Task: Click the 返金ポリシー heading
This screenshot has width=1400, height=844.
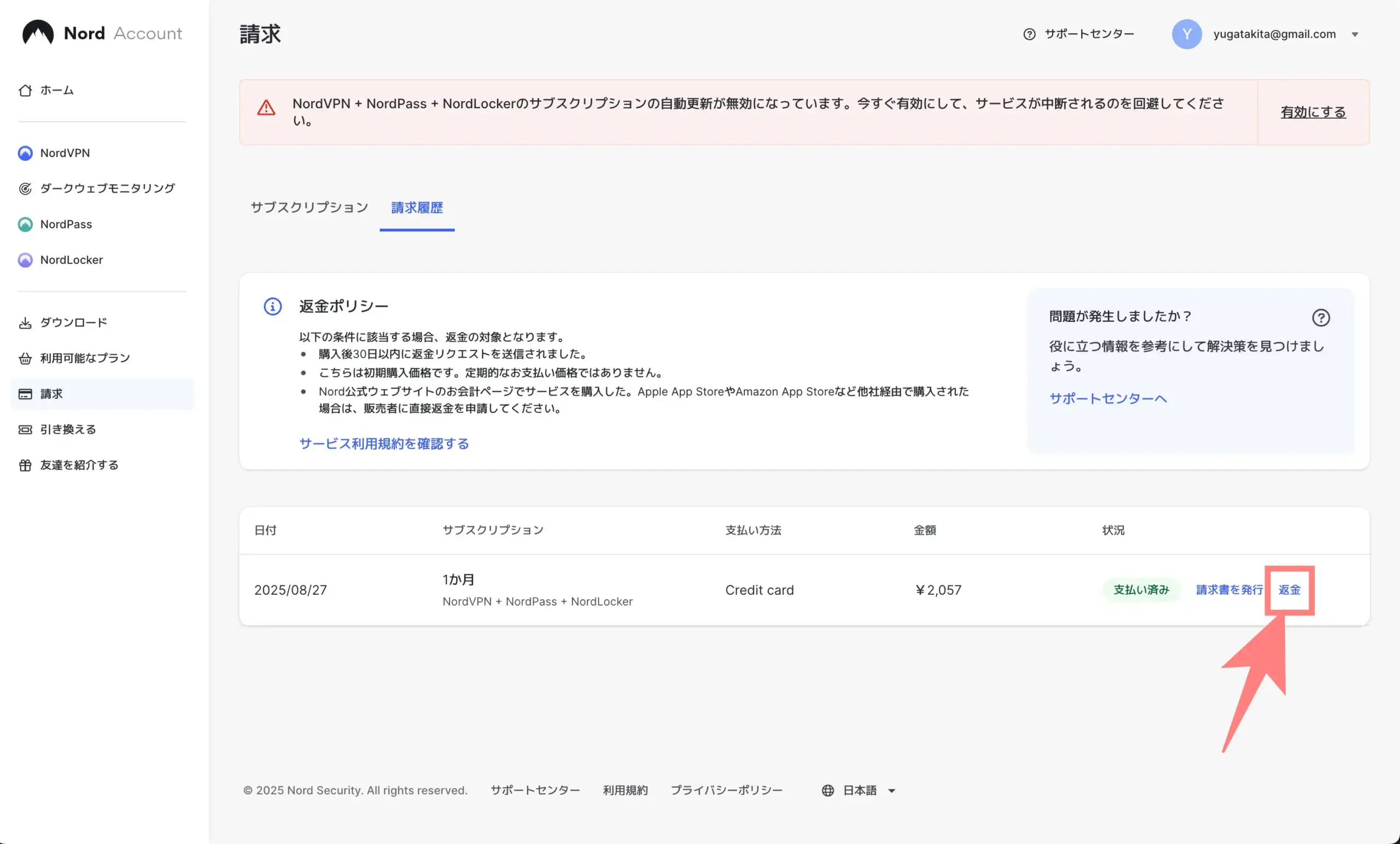Action: pos(344,307)
